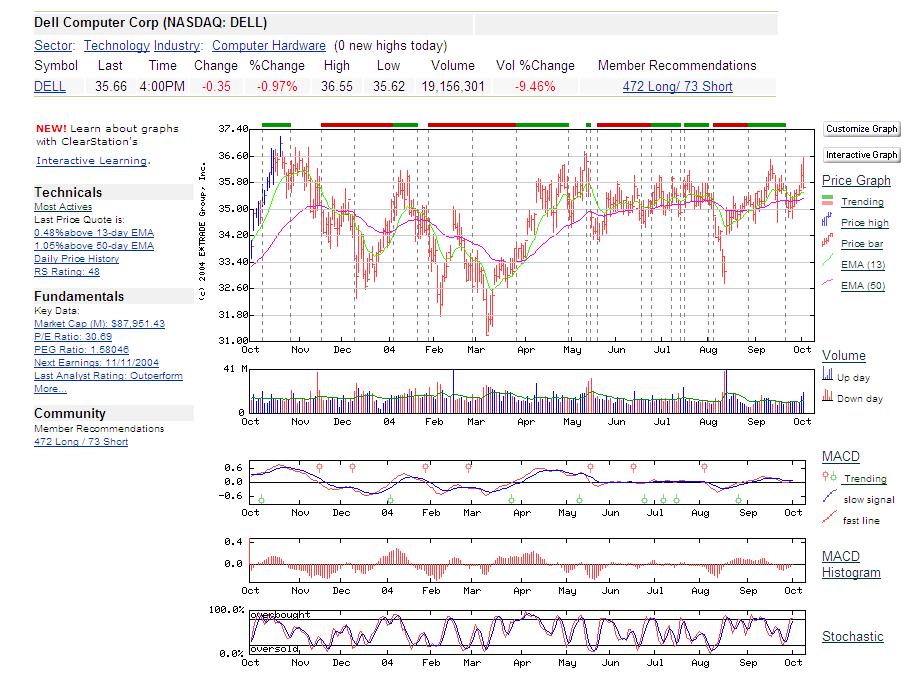Click the magenta EMA (50) line icon

click(827, 283)
